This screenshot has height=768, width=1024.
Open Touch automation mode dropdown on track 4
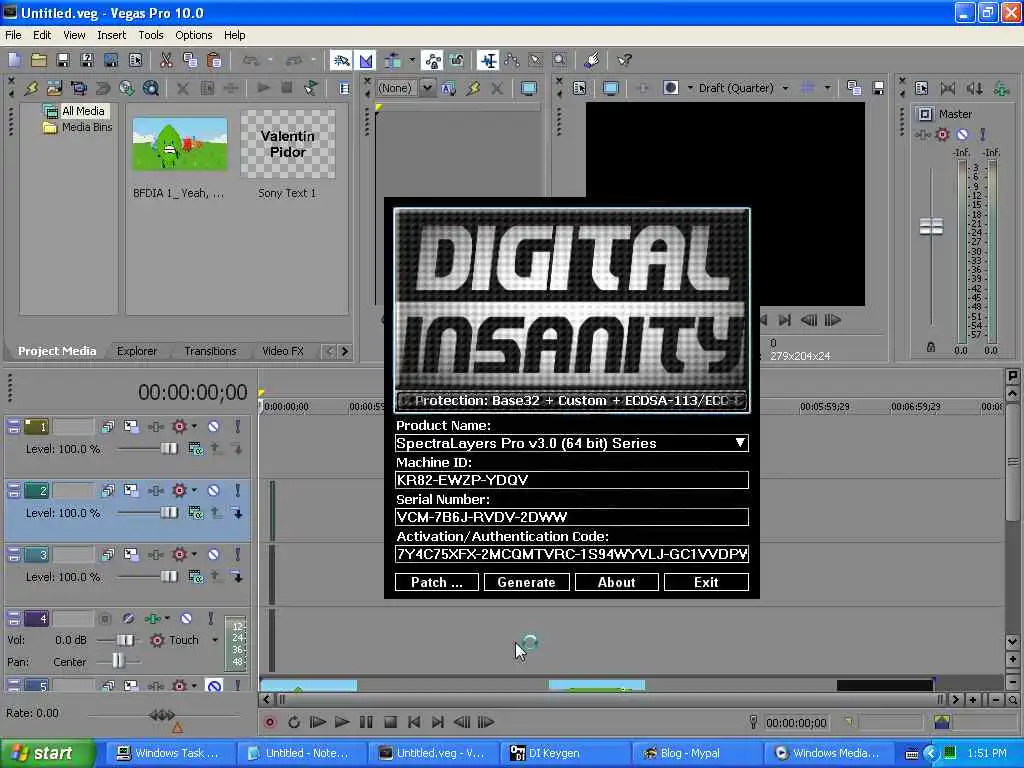[x=215, y=640]
